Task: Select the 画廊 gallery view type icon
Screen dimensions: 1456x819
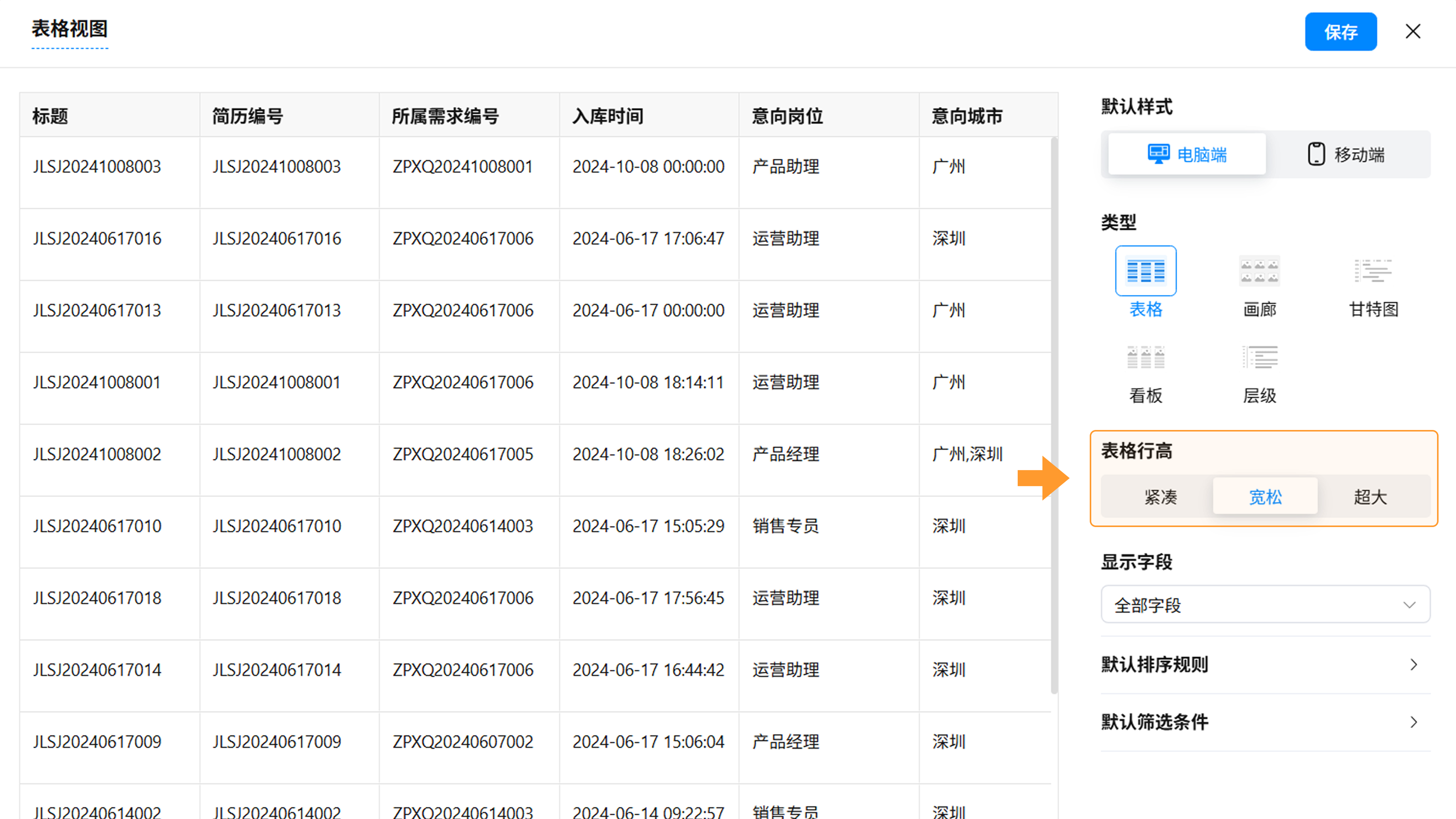Action: (x=1259, y=271)
